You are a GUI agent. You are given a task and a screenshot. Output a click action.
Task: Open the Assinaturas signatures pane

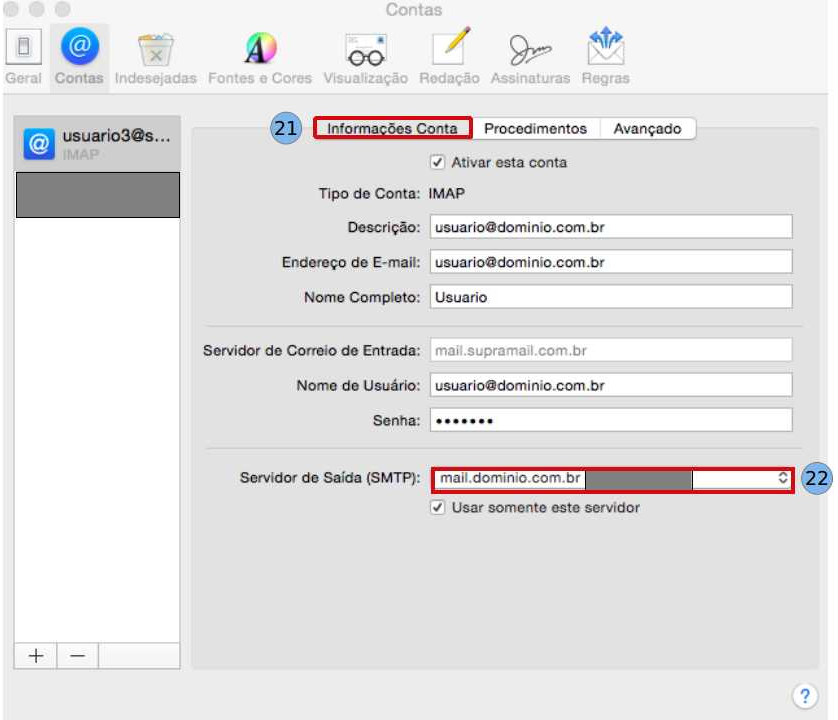pos(530,56)
